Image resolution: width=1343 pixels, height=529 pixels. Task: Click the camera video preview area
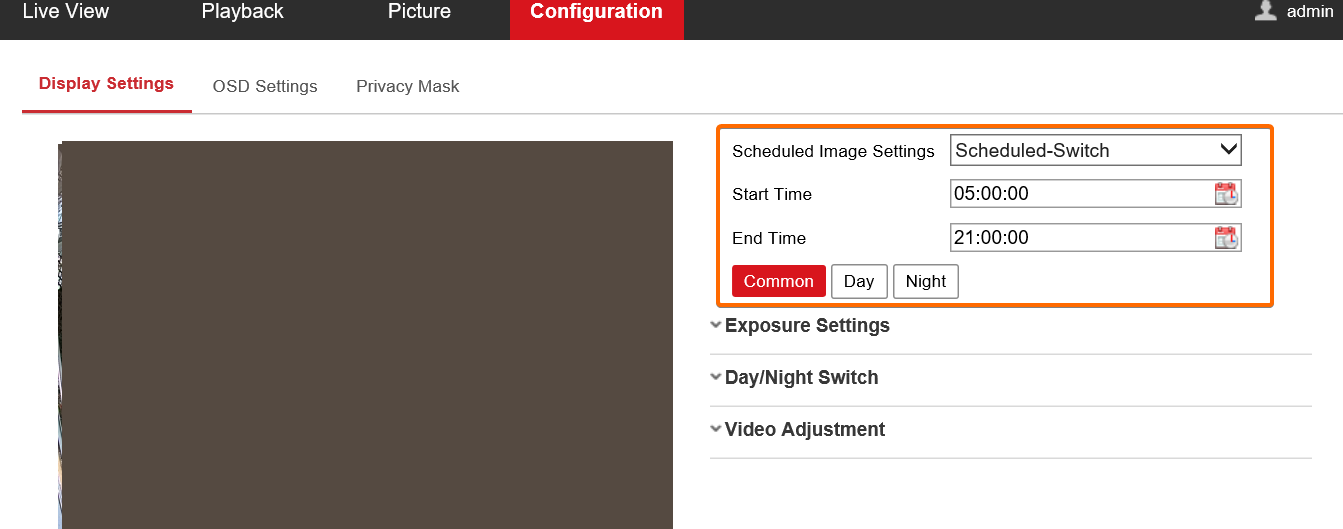(x=366, y=335)
